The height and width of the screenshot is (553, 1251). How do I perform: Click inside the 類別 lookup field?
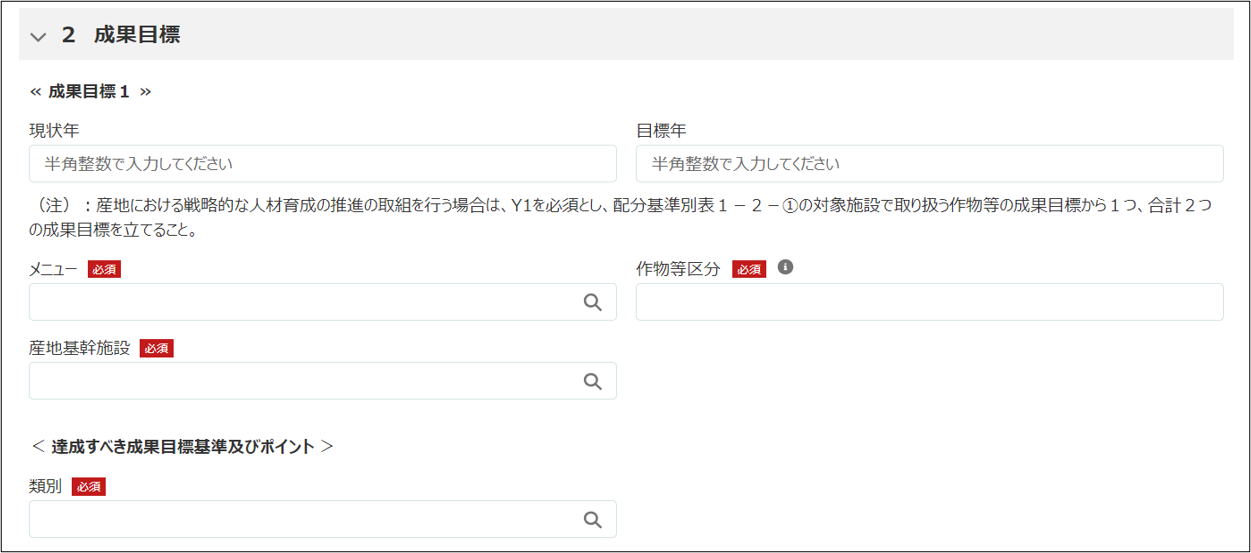coord(300,519)
